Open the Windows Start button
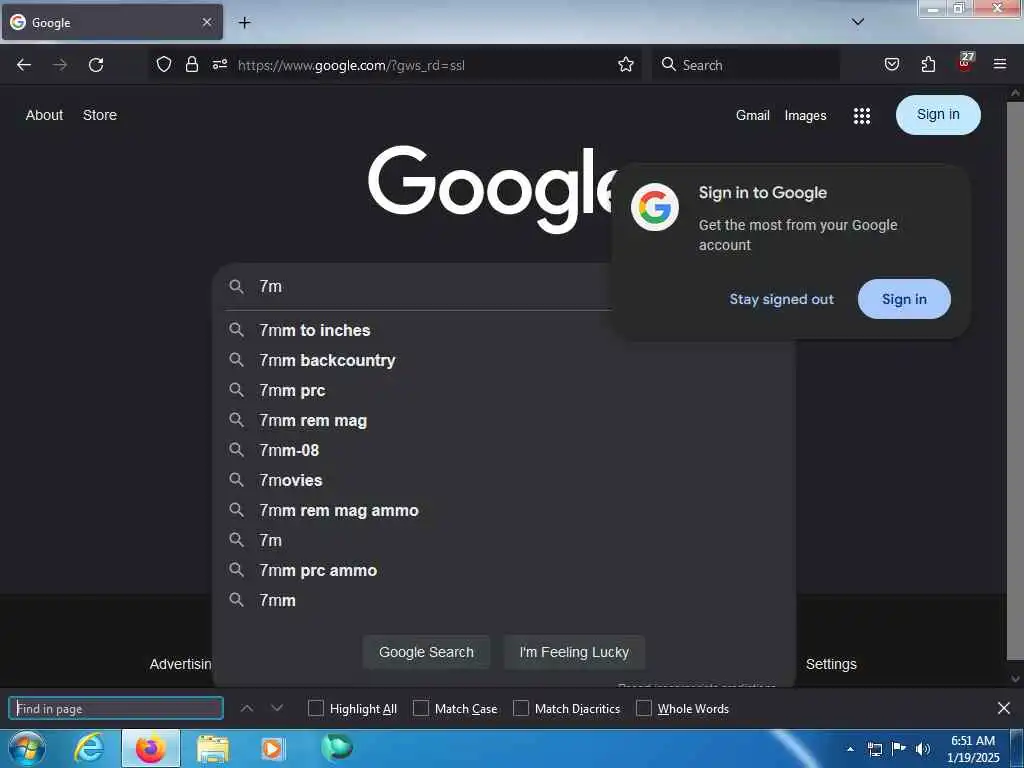The height and width of the screenshot is (768, 1024). tap(26, 748)
